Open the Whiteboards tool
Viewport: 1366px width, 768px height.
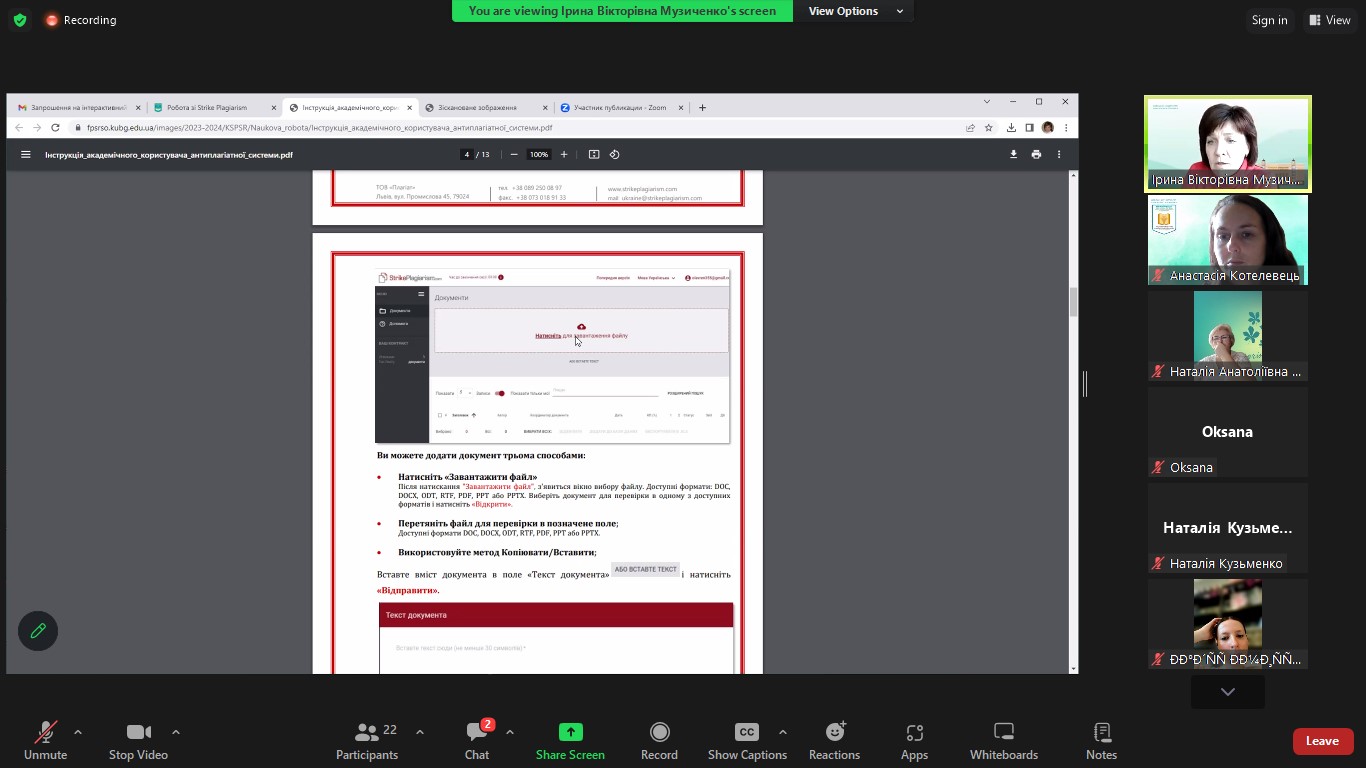[1003, 741]
